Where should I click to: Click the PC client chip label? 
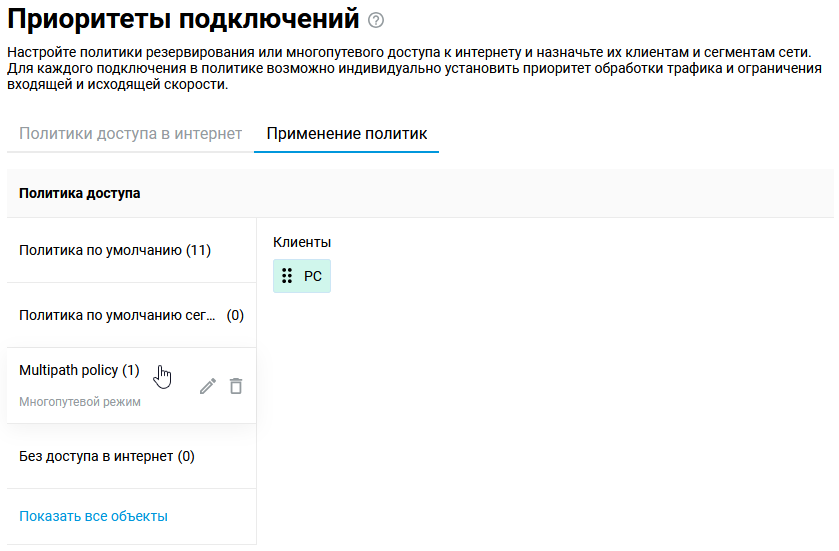click(x=313, y=276)
